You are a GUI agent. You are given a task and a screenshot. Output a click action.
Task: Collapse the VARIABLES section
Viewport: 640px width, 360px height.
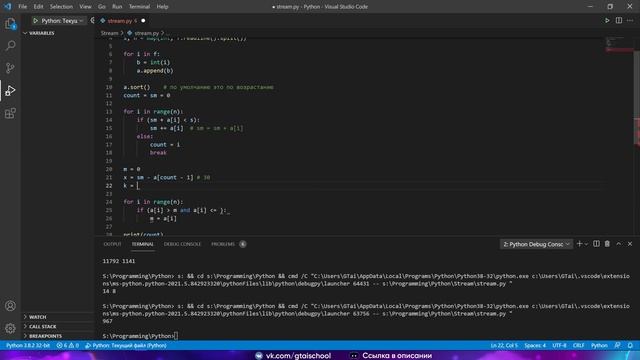click(x=41, y=33)
